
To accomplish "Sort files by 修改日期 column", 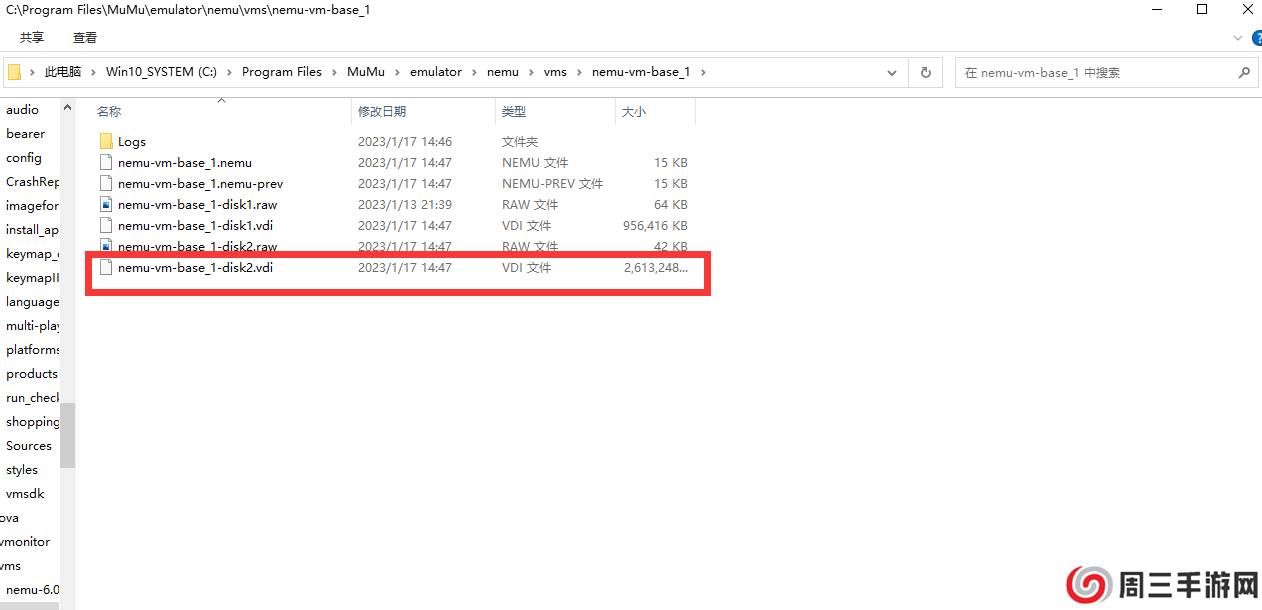I will click(382, 112).
